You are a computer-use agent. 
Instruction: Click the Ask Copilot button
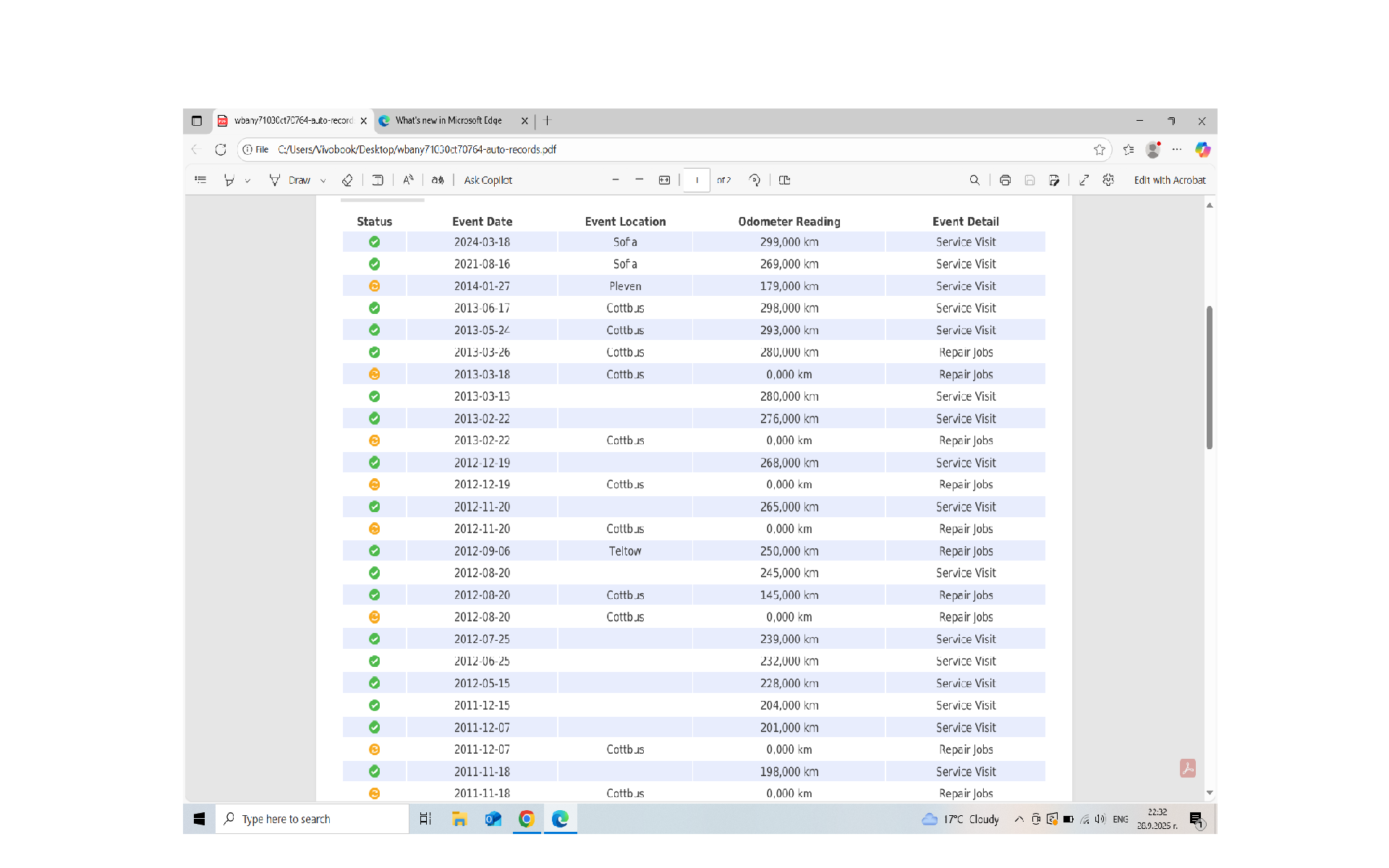pos(488,180)
